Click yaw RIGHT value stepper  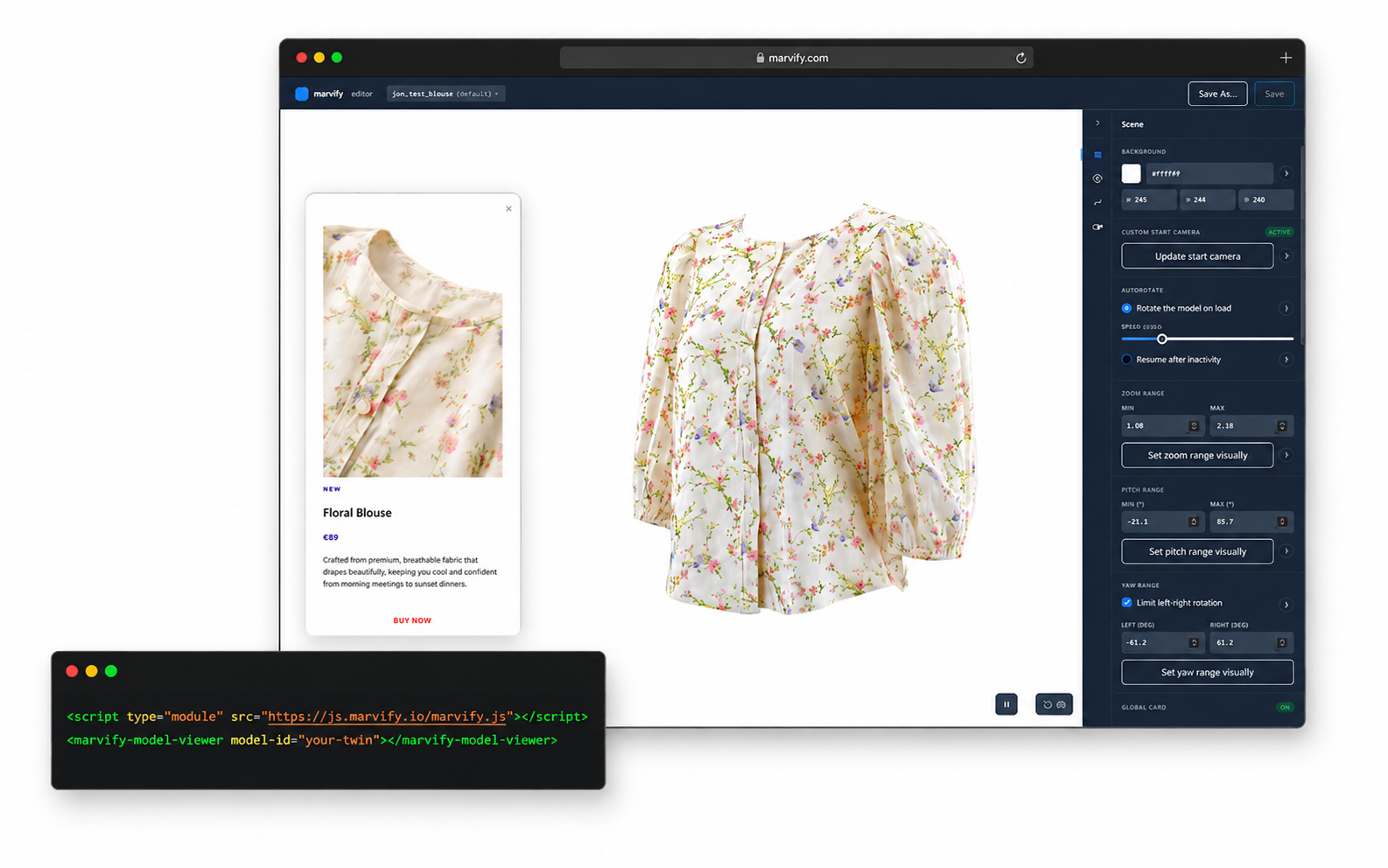[x=1282, y=642]
